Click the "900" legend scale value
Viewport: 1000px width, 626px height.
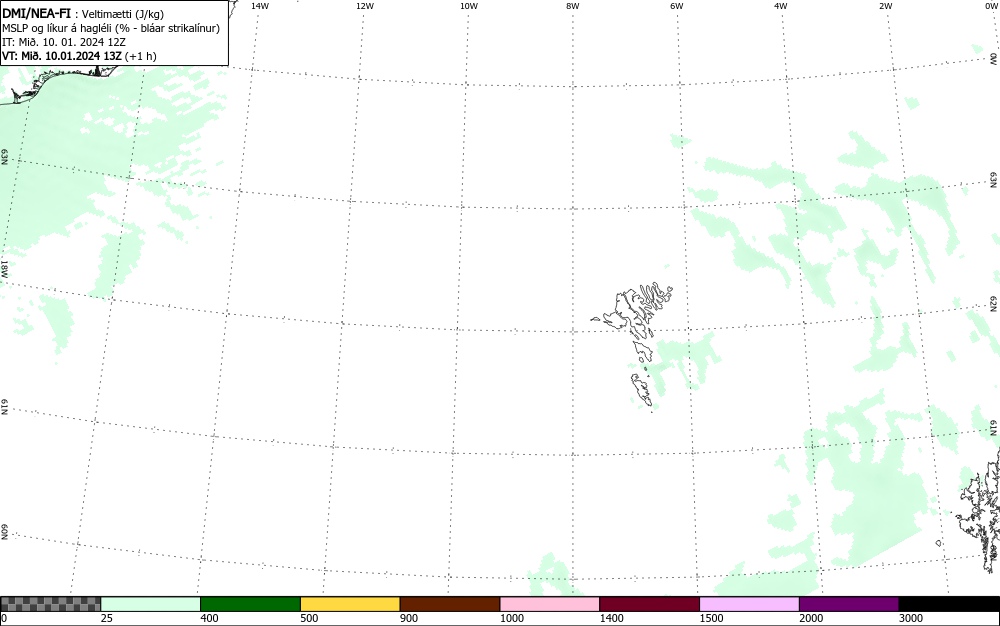coord(409,618)
